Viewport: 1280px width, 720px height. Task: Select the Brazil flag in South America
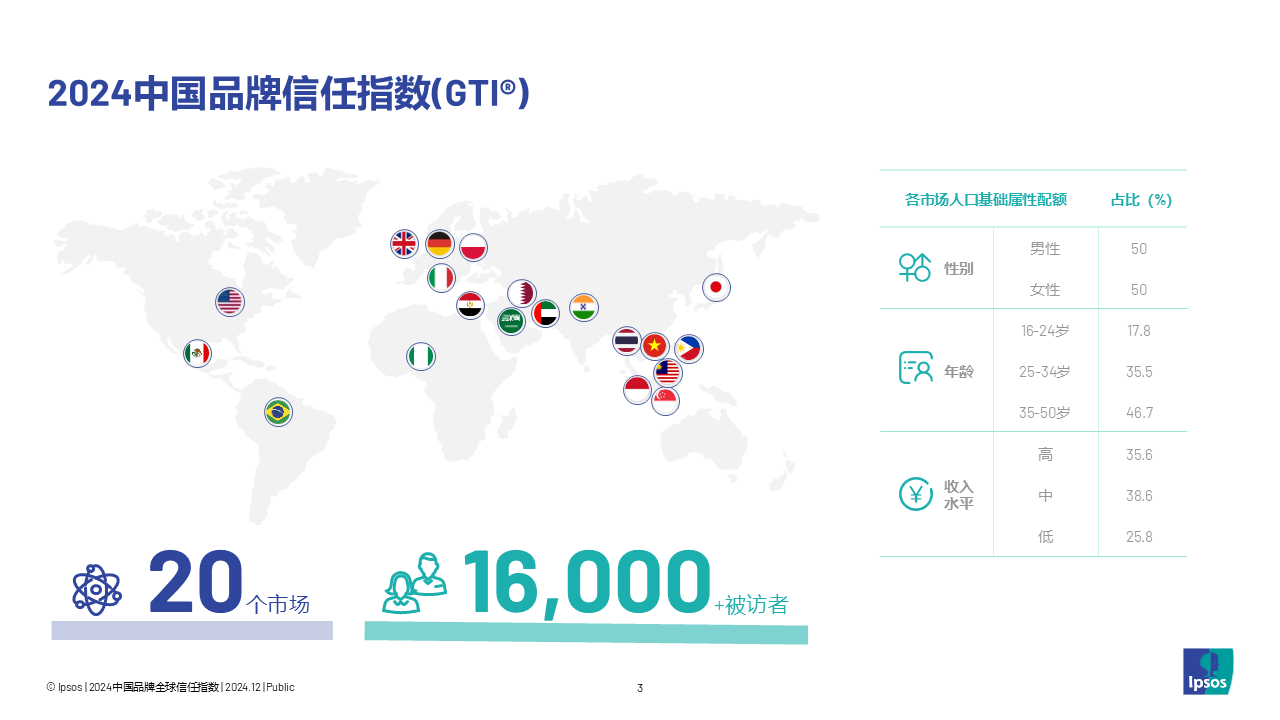pyautogui.click(x=279, y=411)
